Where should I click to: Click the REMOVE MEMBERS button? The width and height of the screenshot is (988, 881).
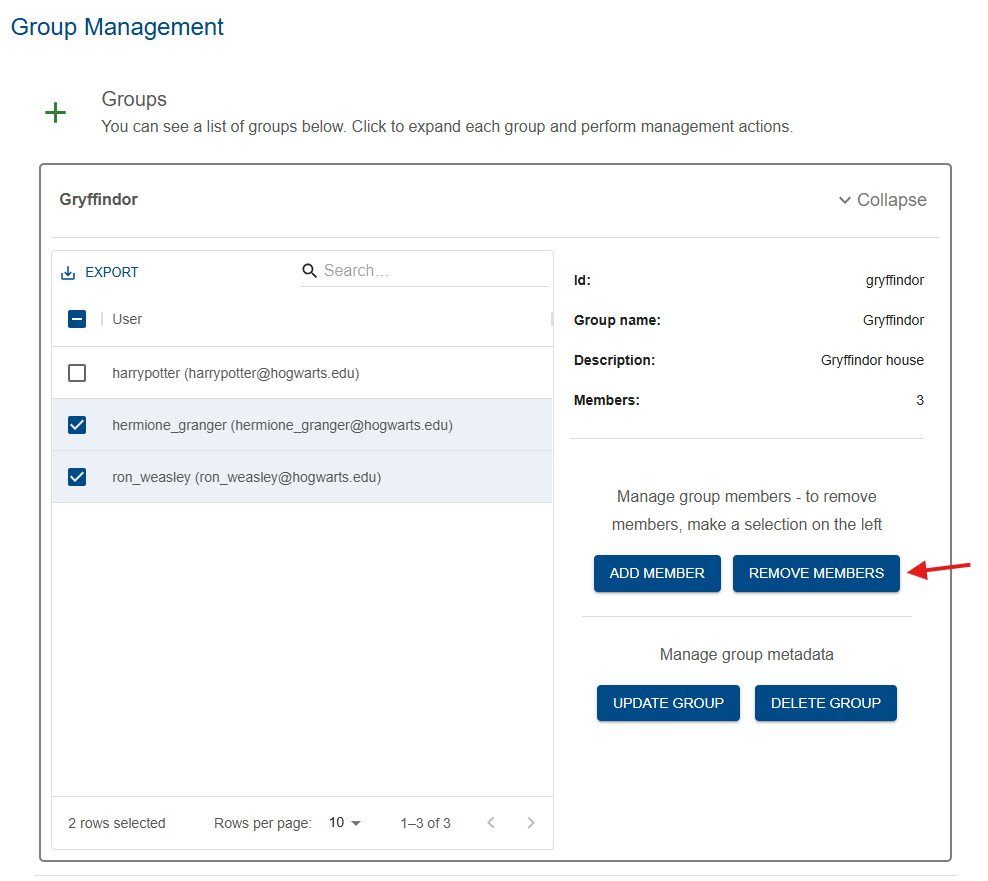816,573
